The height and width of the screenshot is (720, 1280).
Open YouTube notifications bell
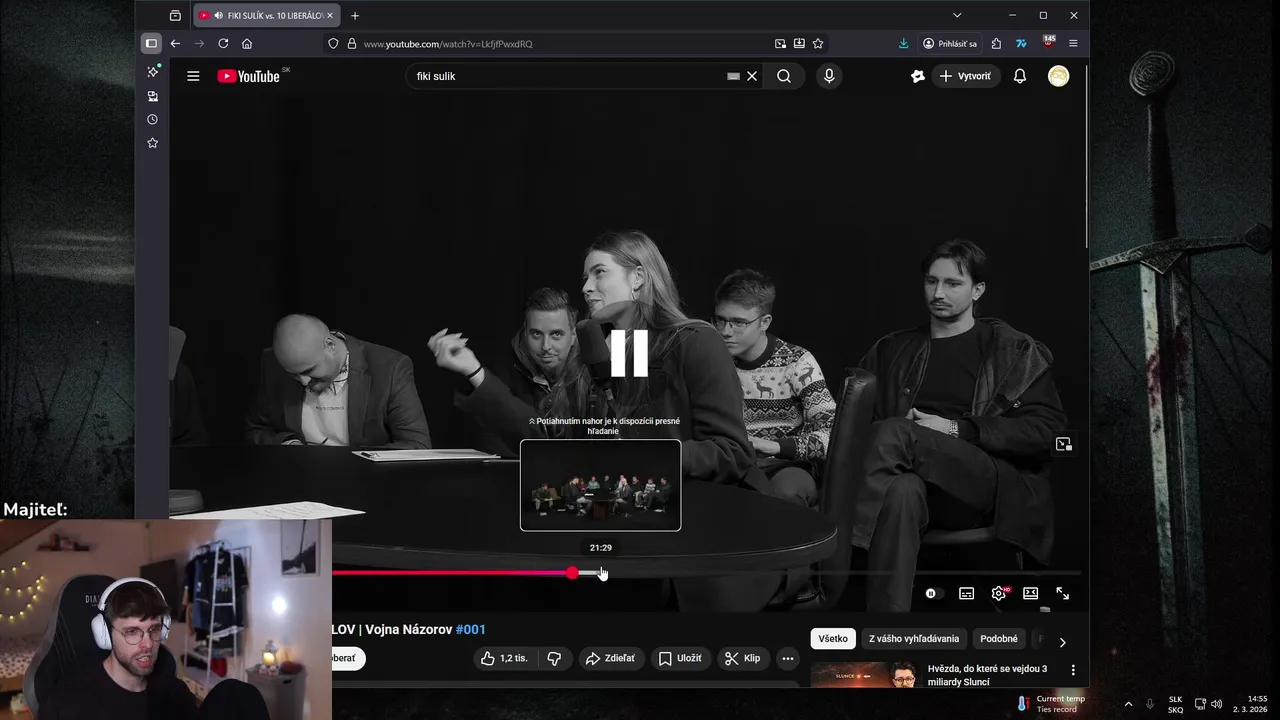(1020, 76)
